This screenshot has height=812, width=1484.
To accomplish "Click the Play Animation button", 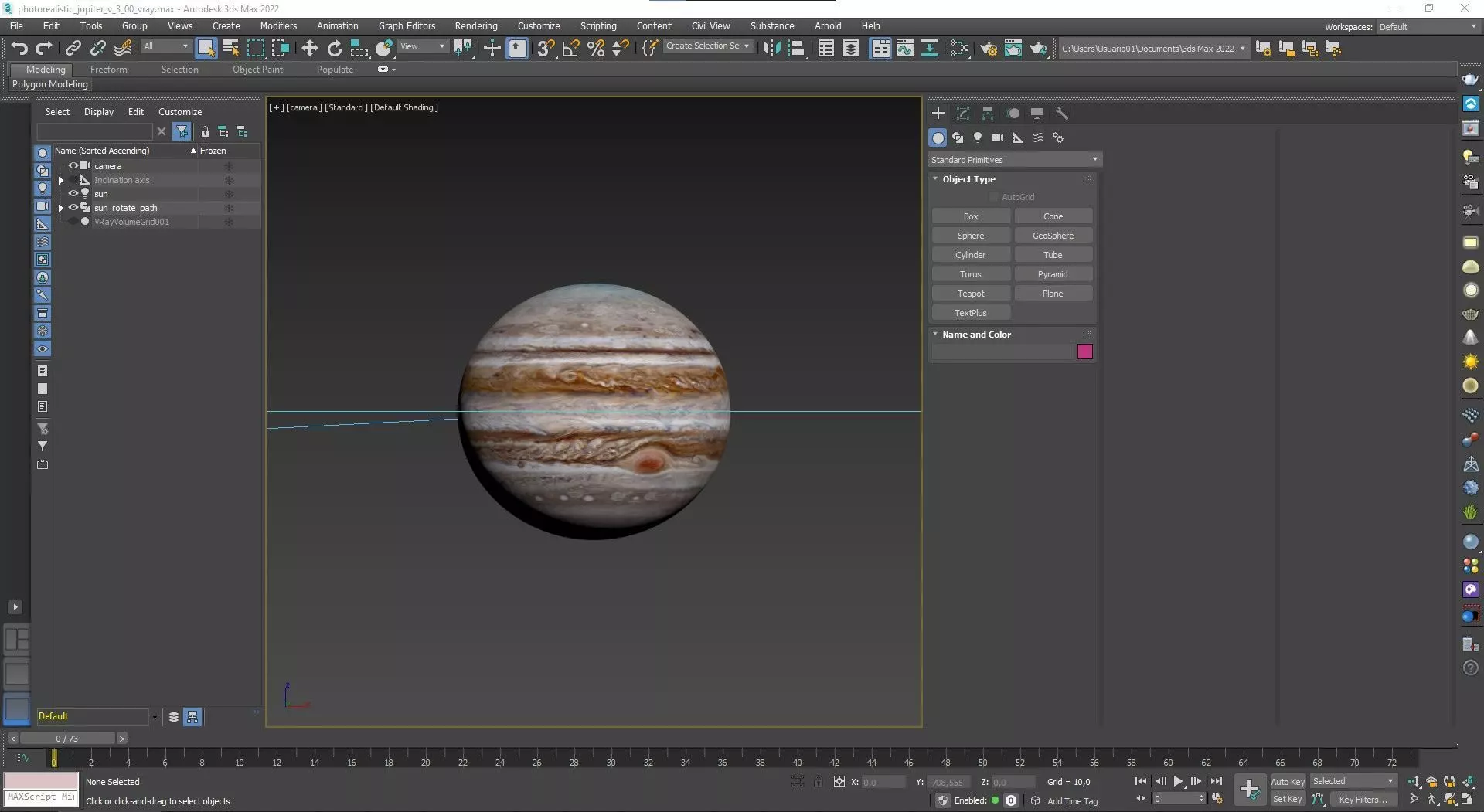I will pos(1178,782).
